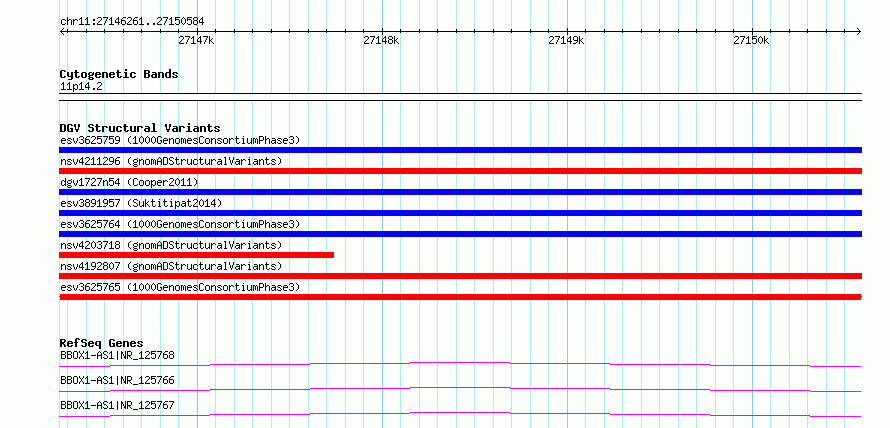Click magenta intron line of NR_125768
Image resolution: width=890 pixels, height=428 pixels.
click(x=460, y=364)
